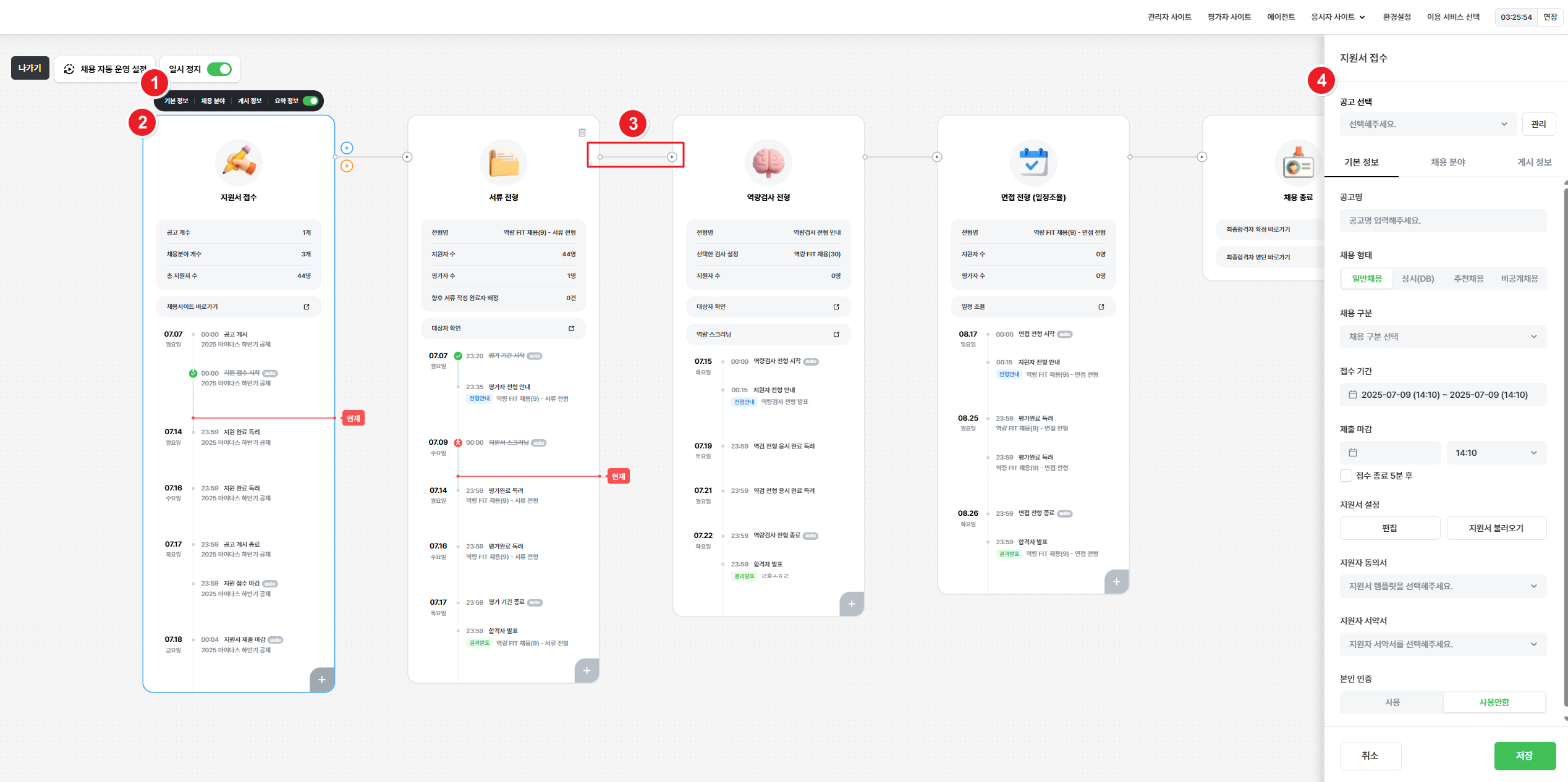Toggle the 요약 정보 switch

pyautogui.click(x=311, y=101)
